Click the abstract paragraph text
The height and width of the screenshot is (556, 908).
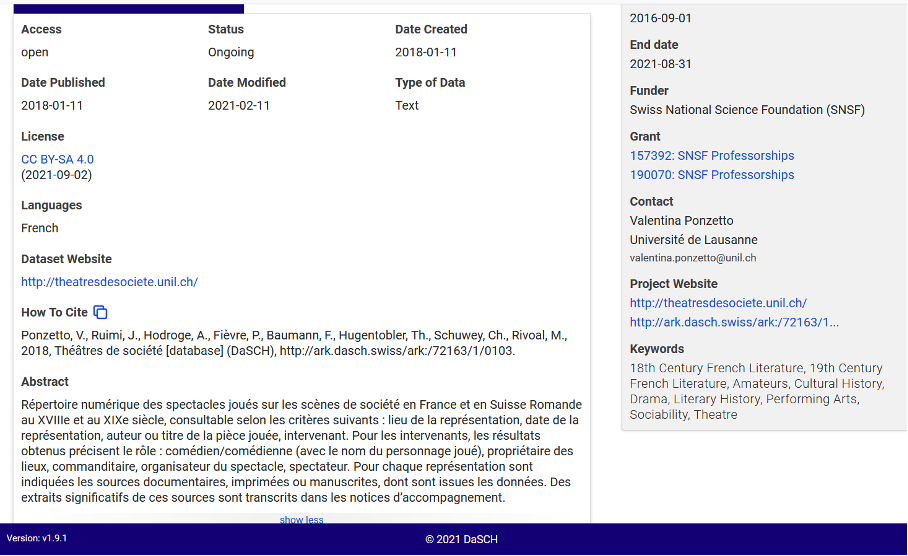tap(300, 451)
